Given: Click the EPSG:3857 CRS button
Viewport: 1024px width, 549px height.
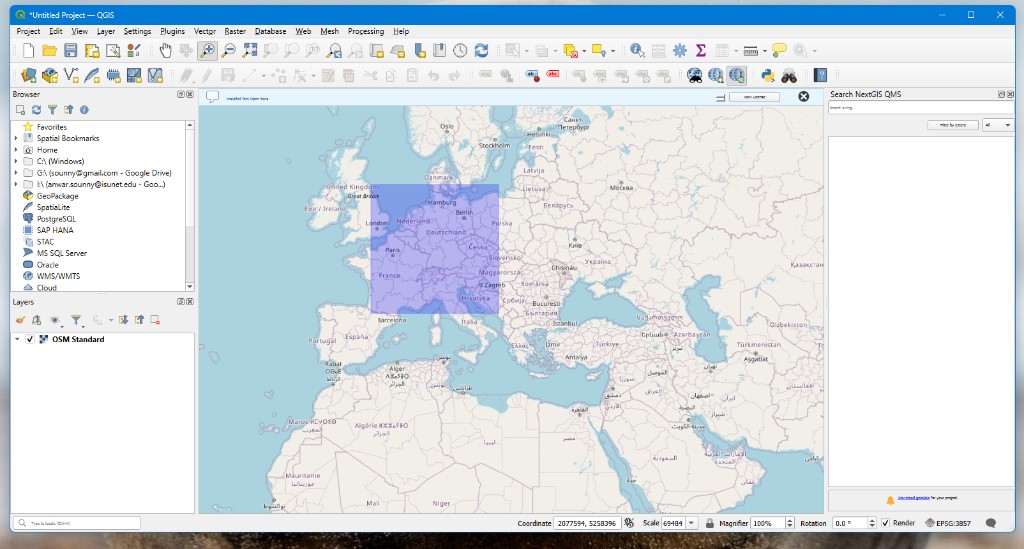Looking at the screenshot, I should click(x=948, y=523).
